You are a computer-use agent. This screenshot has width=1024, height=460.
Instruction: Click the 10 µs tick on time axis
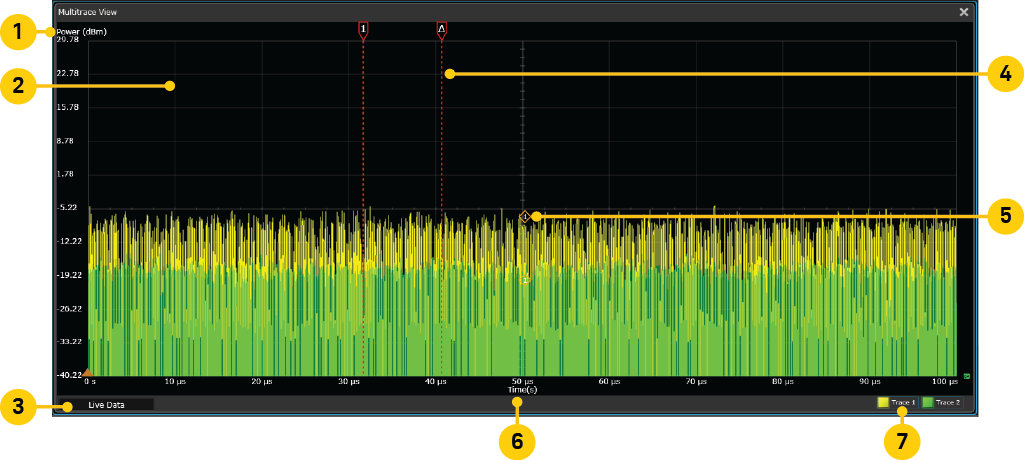pos(175,381)
